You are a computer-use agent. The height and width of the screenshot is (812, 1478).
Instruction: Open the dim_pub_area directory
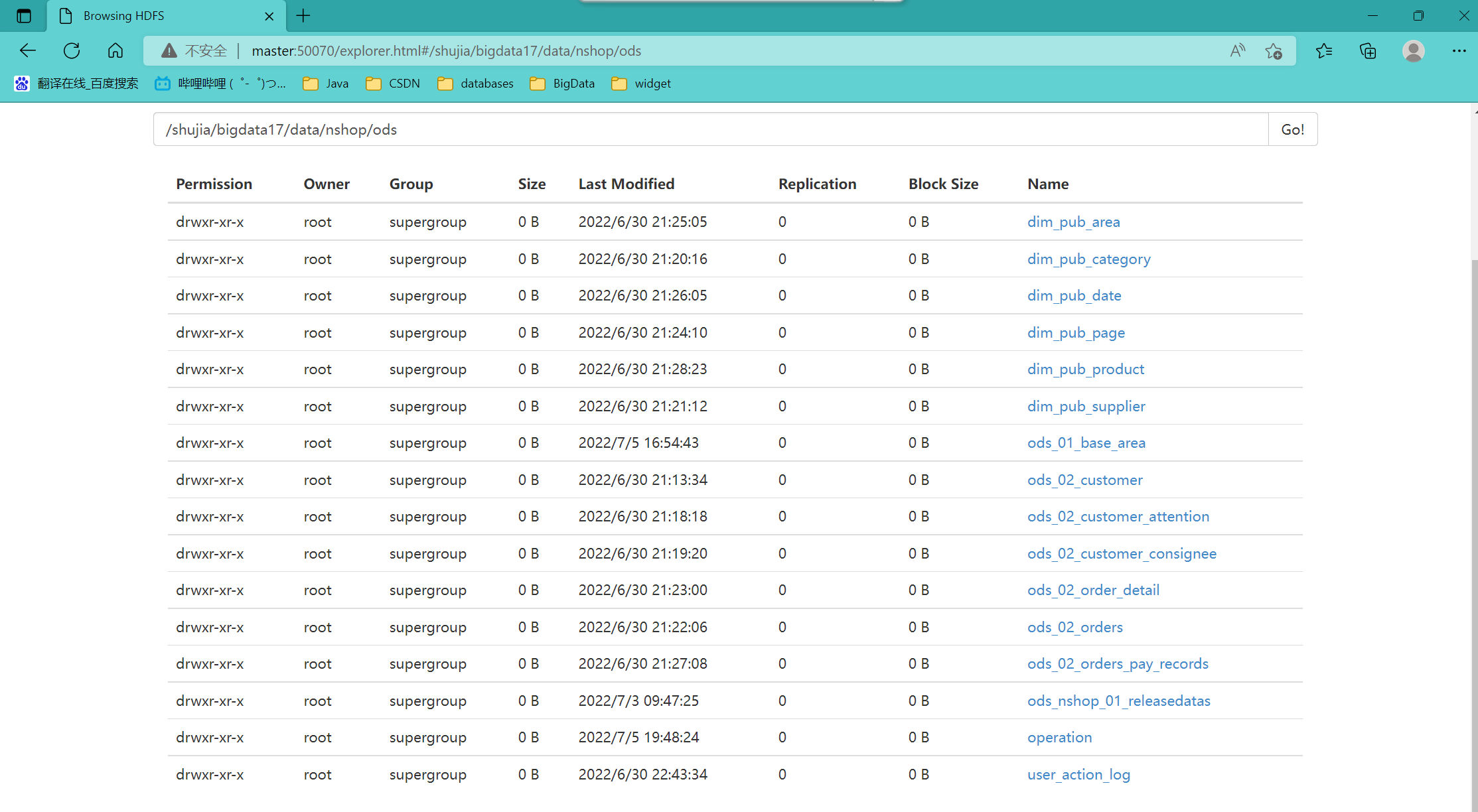[x=1074, y=222]
